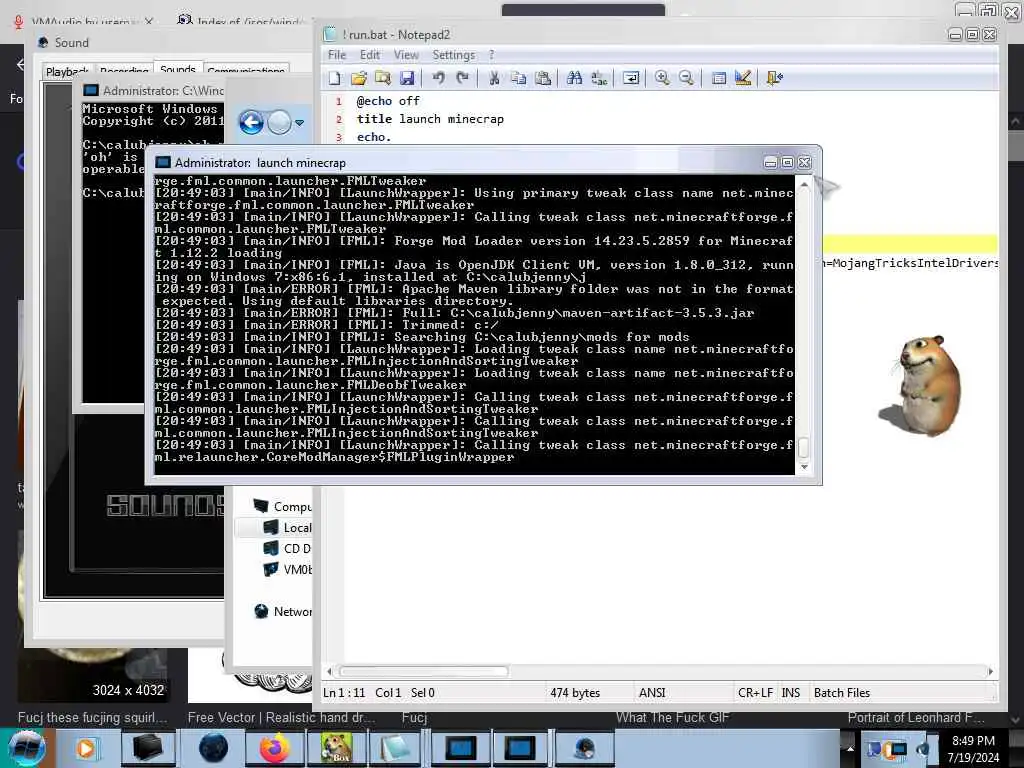Click the Cut scissors icon in Notepad2

pyautogui.click(x=494, y=78)
